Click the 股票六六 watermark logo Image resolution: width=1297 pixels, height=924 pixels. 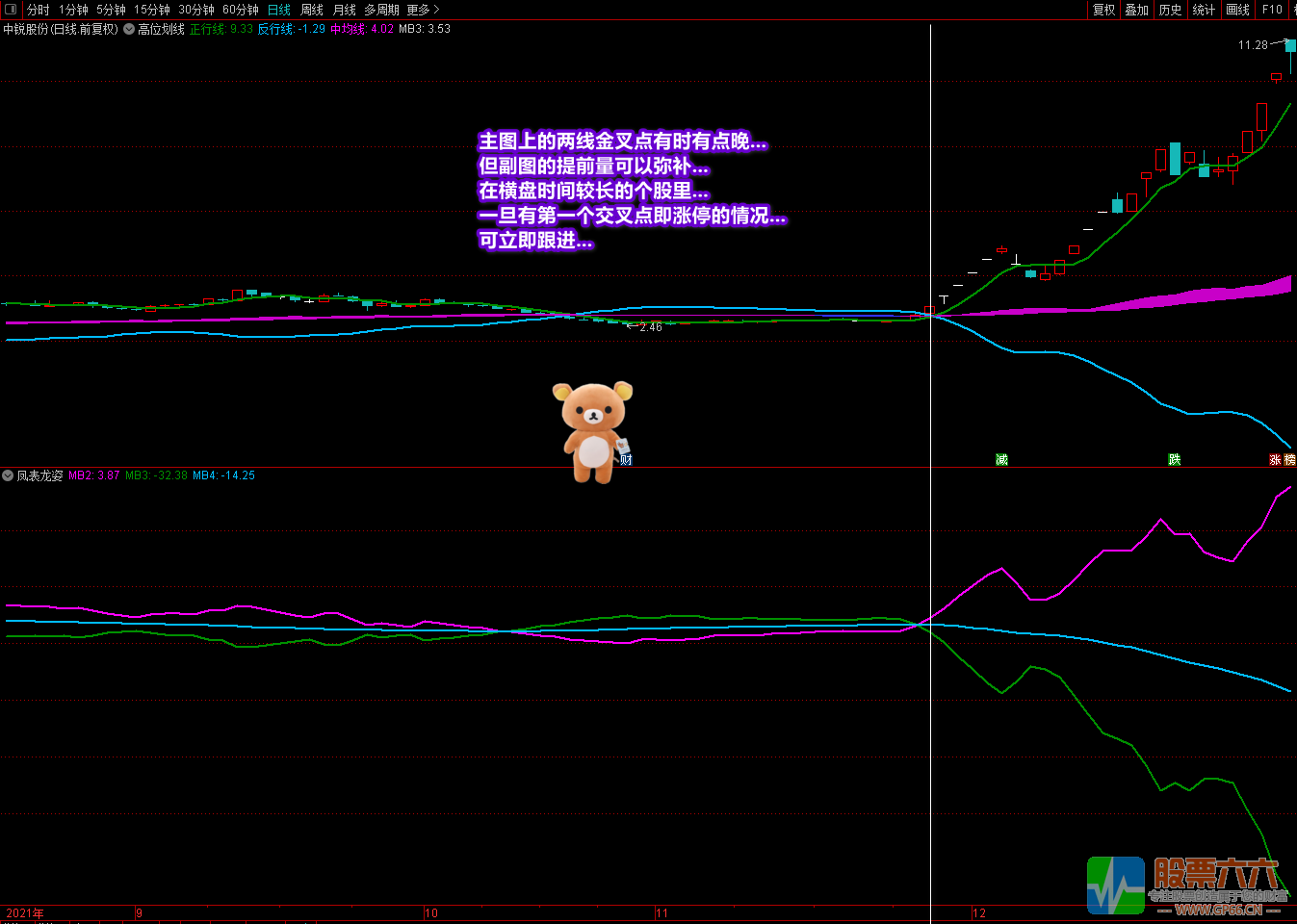pos(1189,885)
